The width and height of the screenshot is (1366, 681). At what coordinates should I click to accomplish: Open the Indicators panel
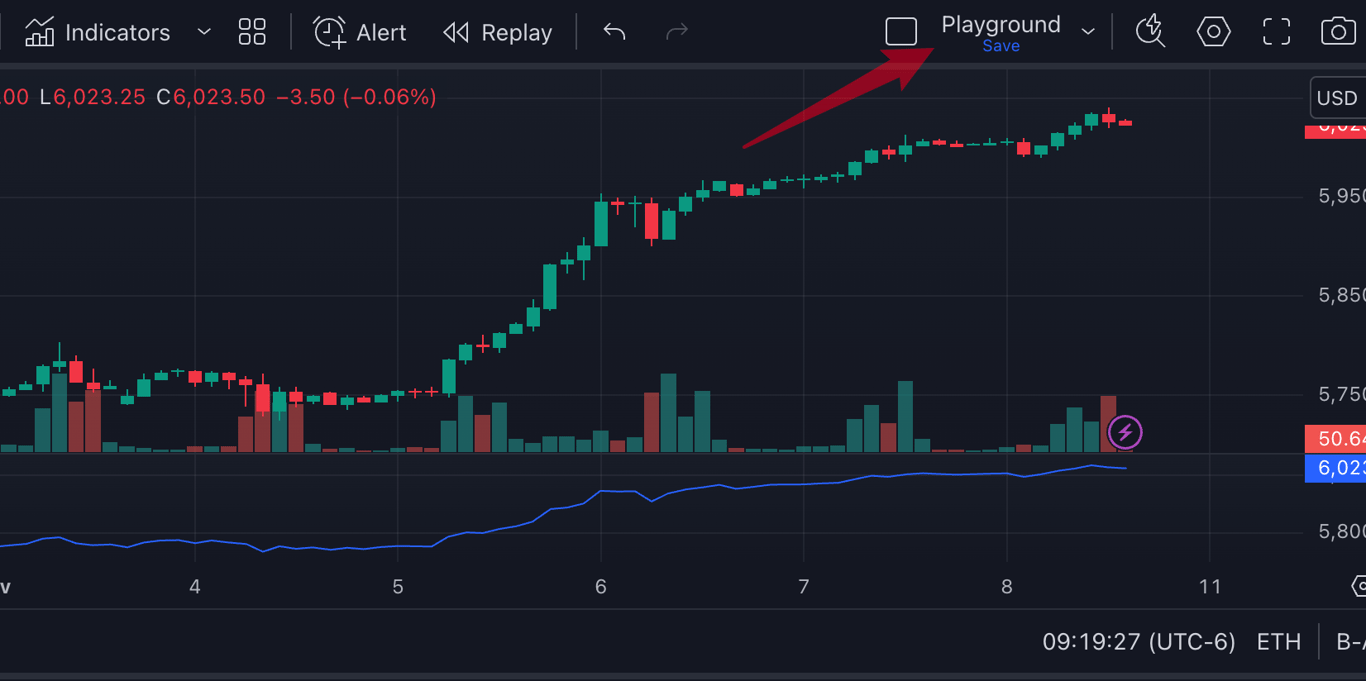(97, 33)
